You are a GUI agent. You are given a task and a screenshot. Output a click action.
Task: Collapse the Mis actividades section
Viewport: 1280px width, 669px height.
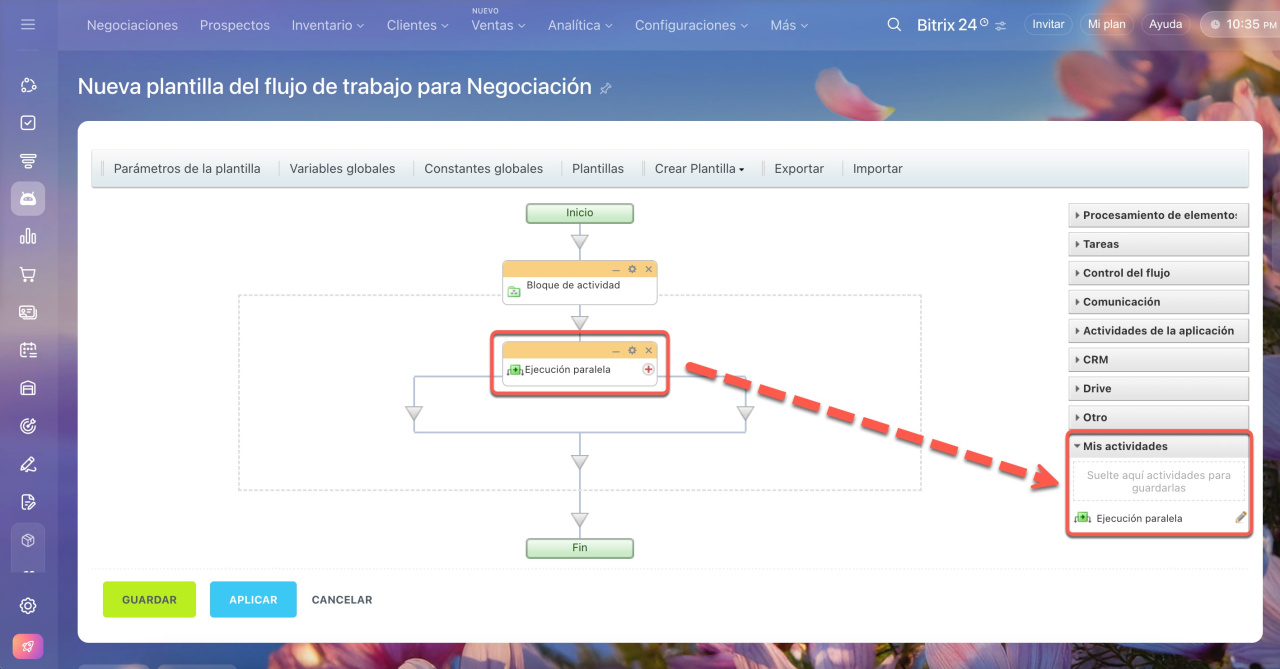(x=1159, y=447)
